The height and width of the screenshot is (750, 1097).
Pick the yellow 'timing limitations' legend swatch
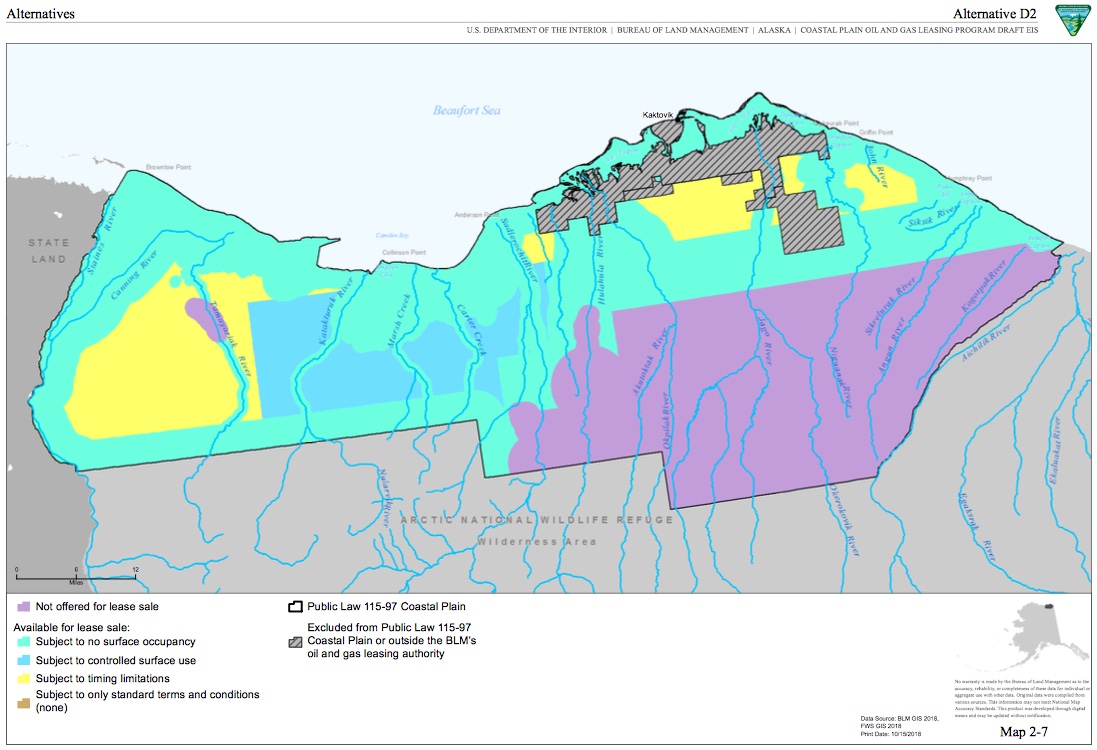pyautogui.click(x=23, y=678)
